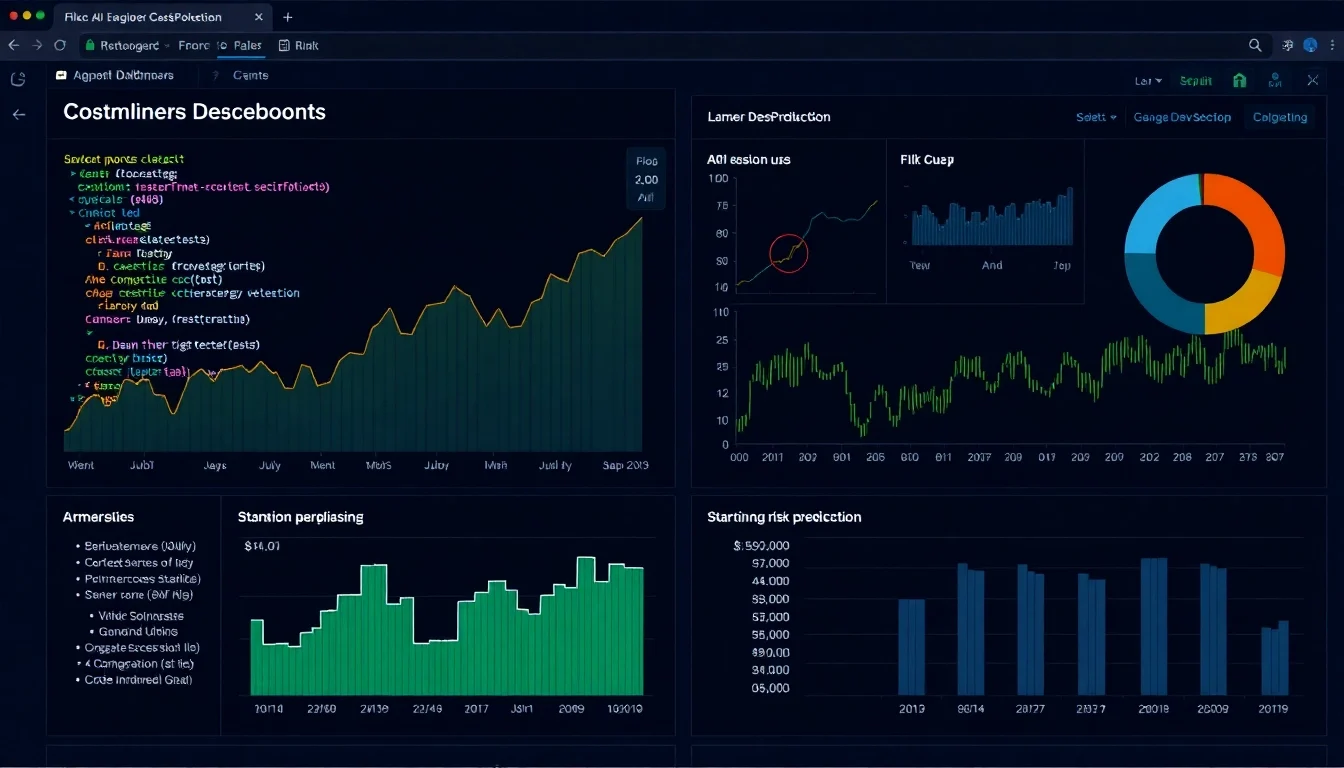Expand the Rertongerd dropdown chevron
Screen dimensions: 1344x768
[x=168, y=45]
